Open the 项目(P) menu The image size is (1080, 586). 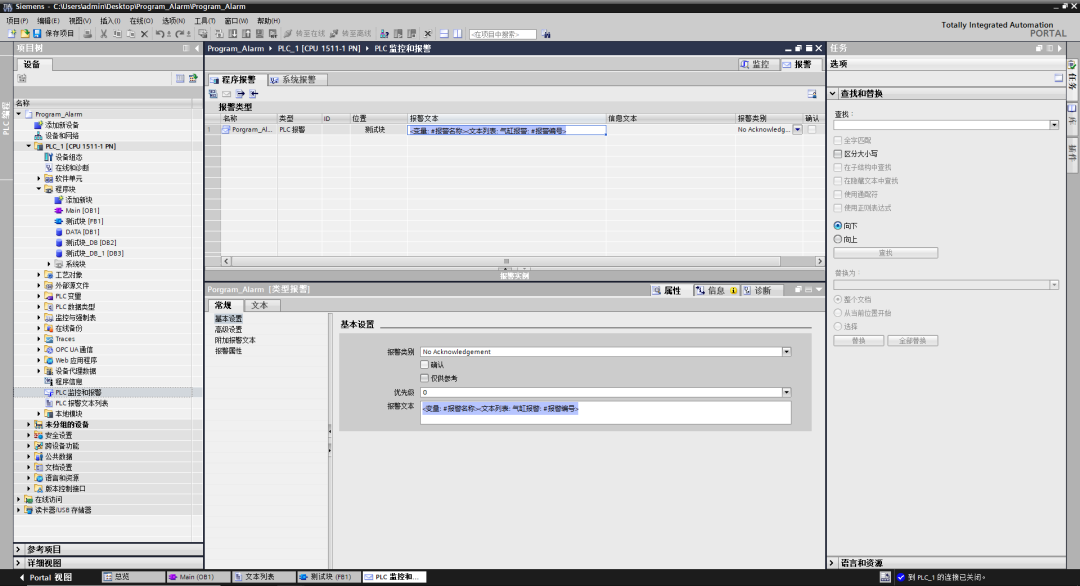click(x=17, y=21)
